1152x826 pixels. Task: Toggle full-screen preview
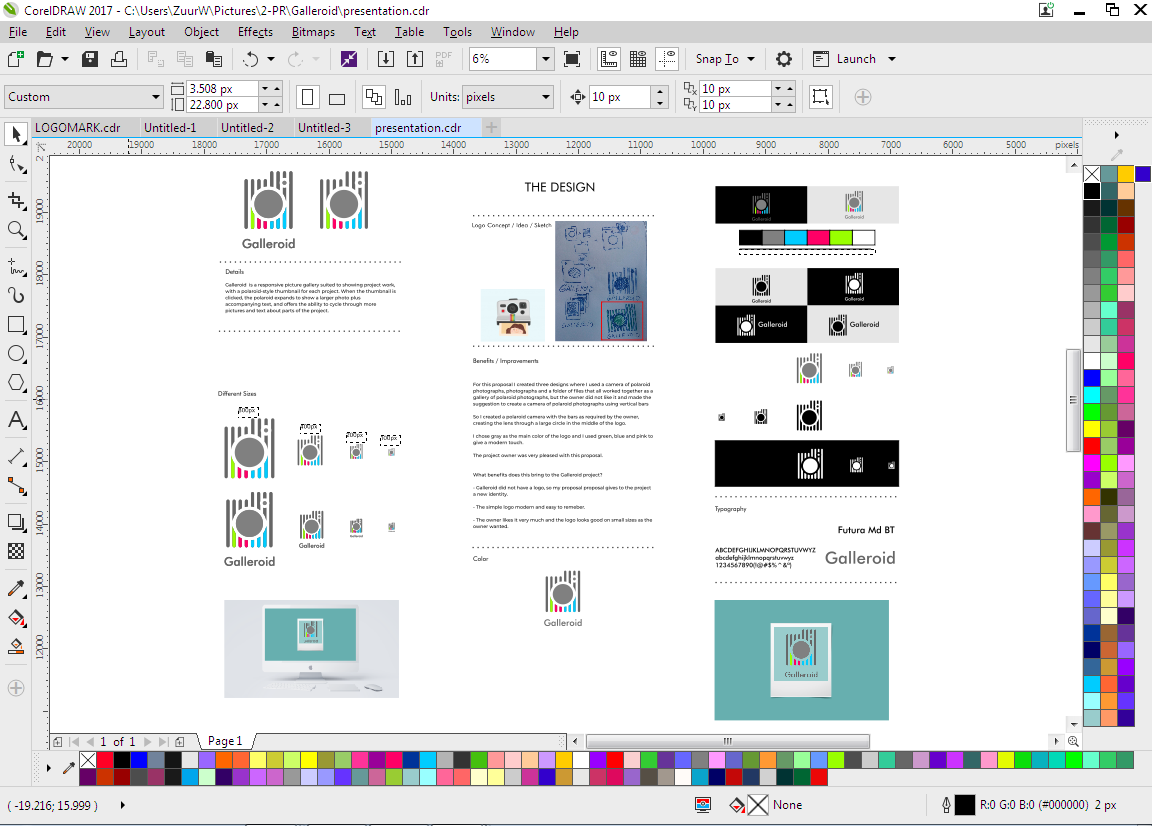(572, 59)
